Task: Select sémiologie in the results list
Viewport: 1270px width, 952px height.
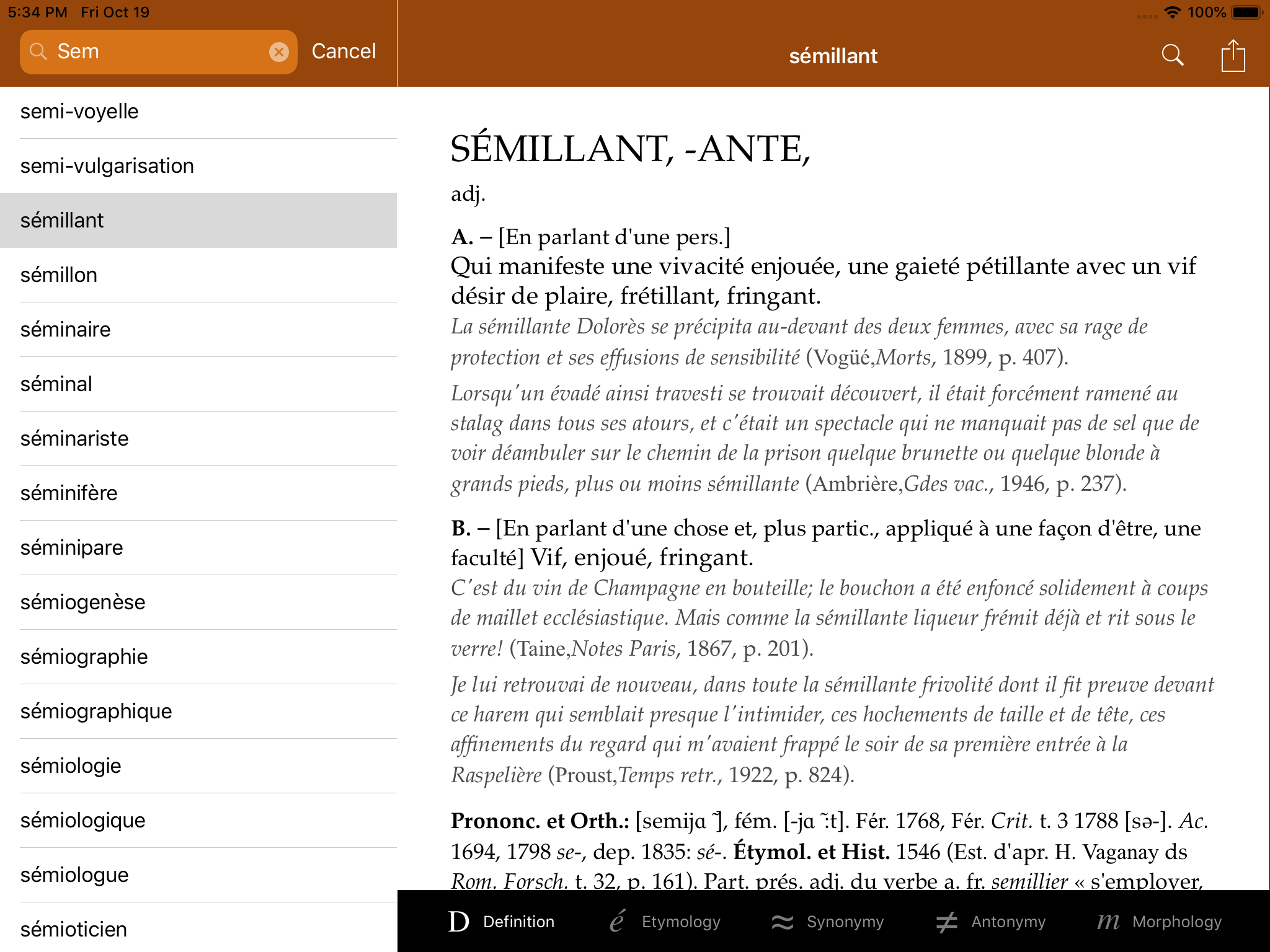Action: pyautogui.click(x=71, y=766)
